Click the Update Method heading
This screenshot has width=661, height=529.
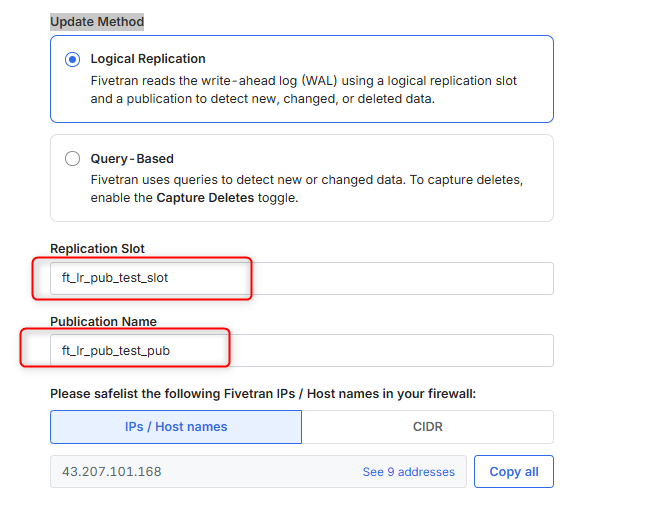click(x=97, y=21)
